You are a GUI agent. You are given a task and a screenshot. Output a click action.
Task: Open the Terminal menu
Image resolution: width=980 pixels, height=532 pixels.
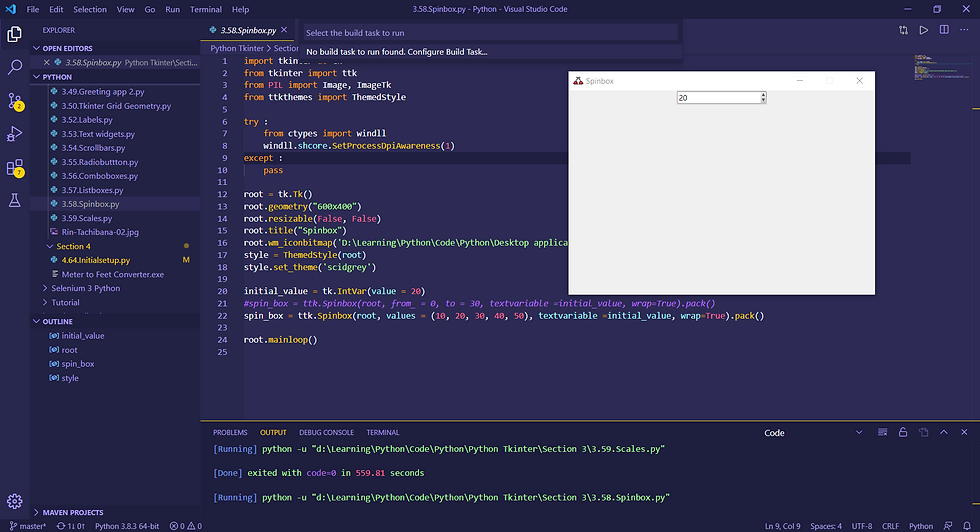[206, 9]
